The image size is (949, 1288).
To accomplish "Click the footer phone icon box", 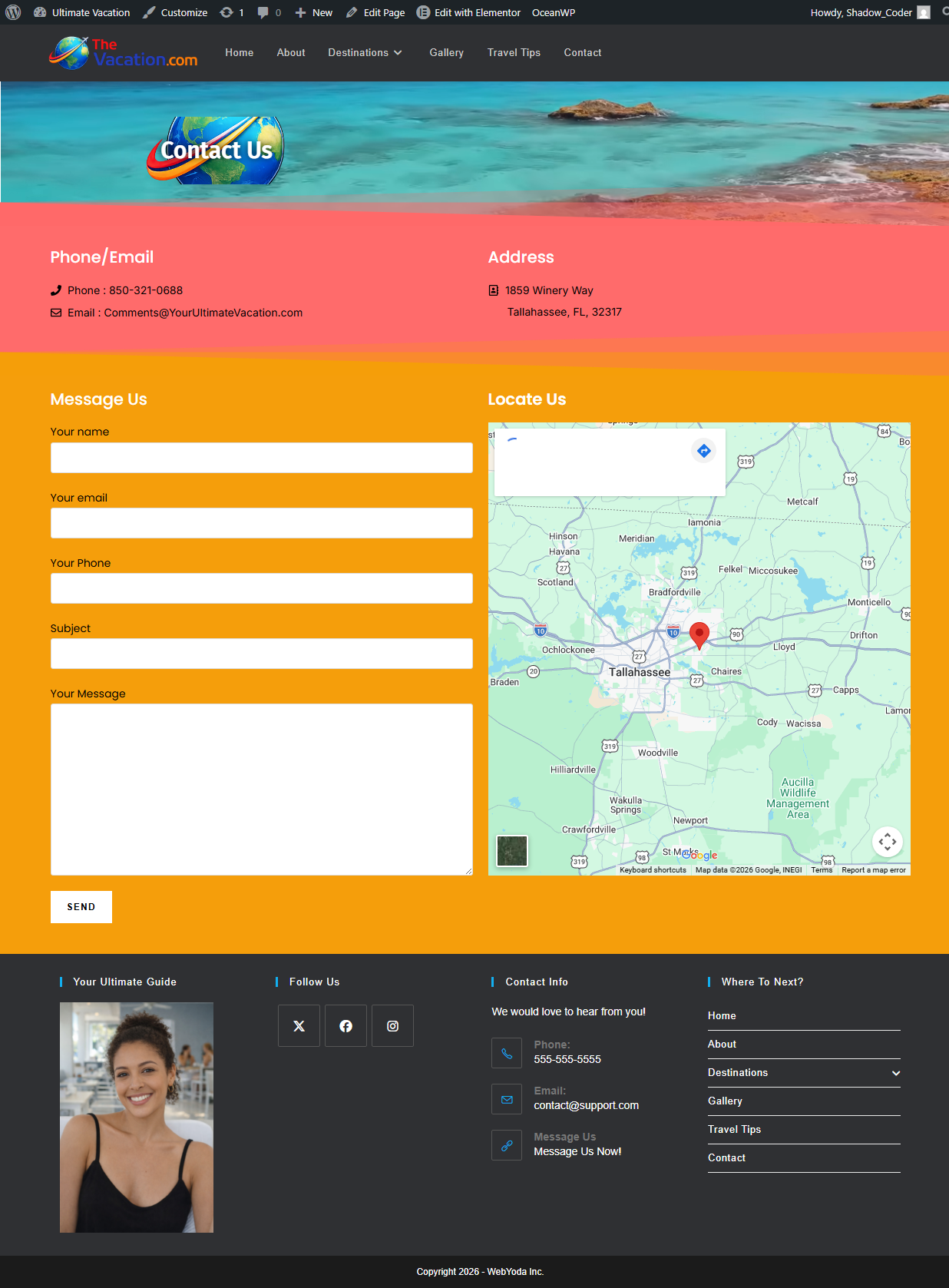I will tap(507, 1053).
